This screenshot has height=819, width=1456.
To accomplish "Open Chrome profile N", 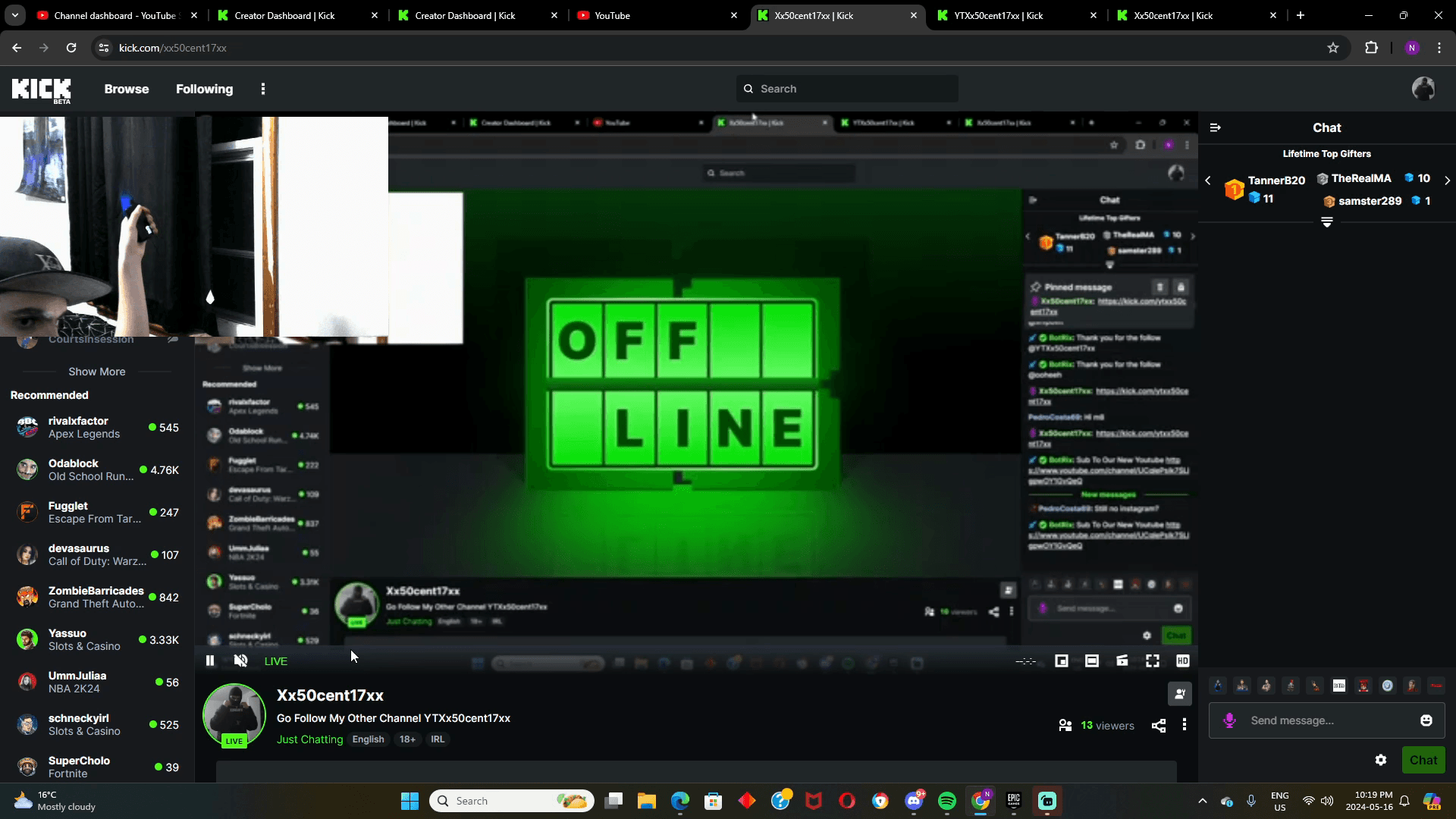I will (1411, 48).
